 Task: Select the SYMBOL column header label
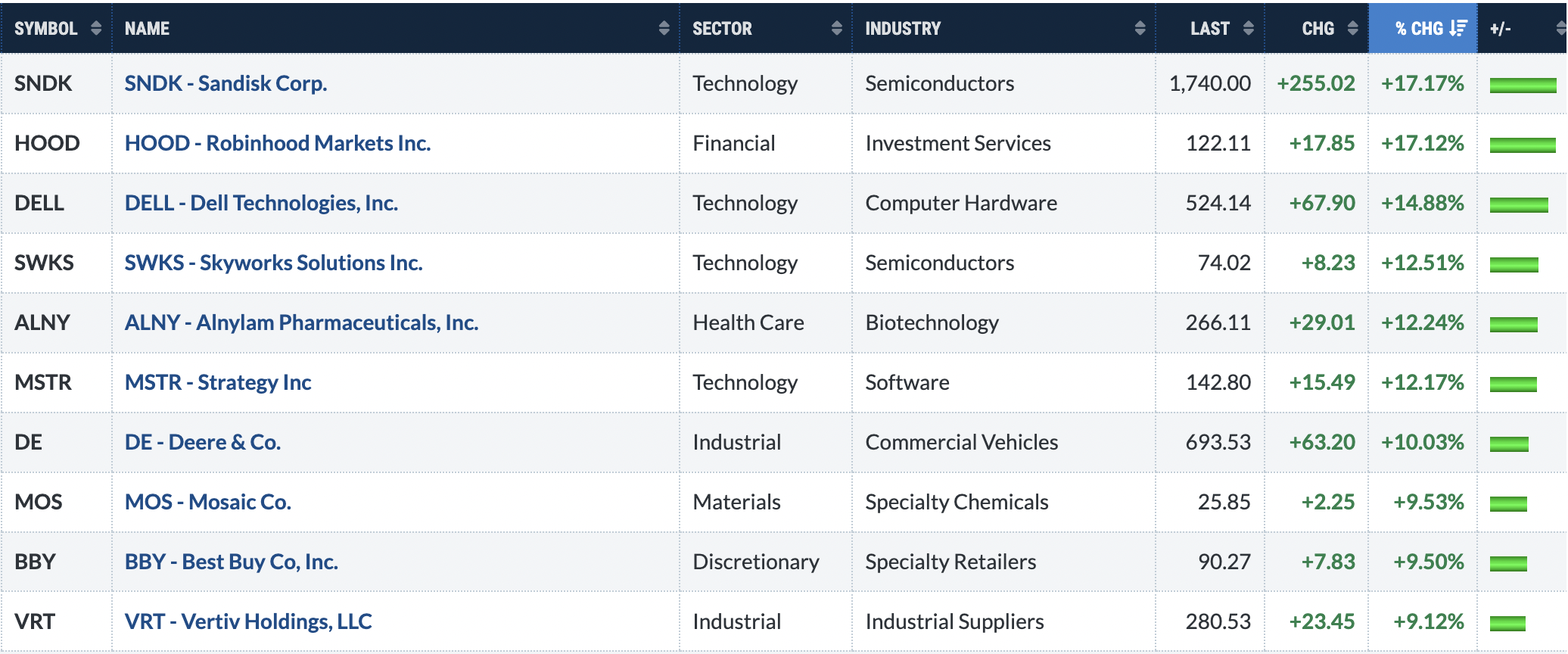point(45,29)
